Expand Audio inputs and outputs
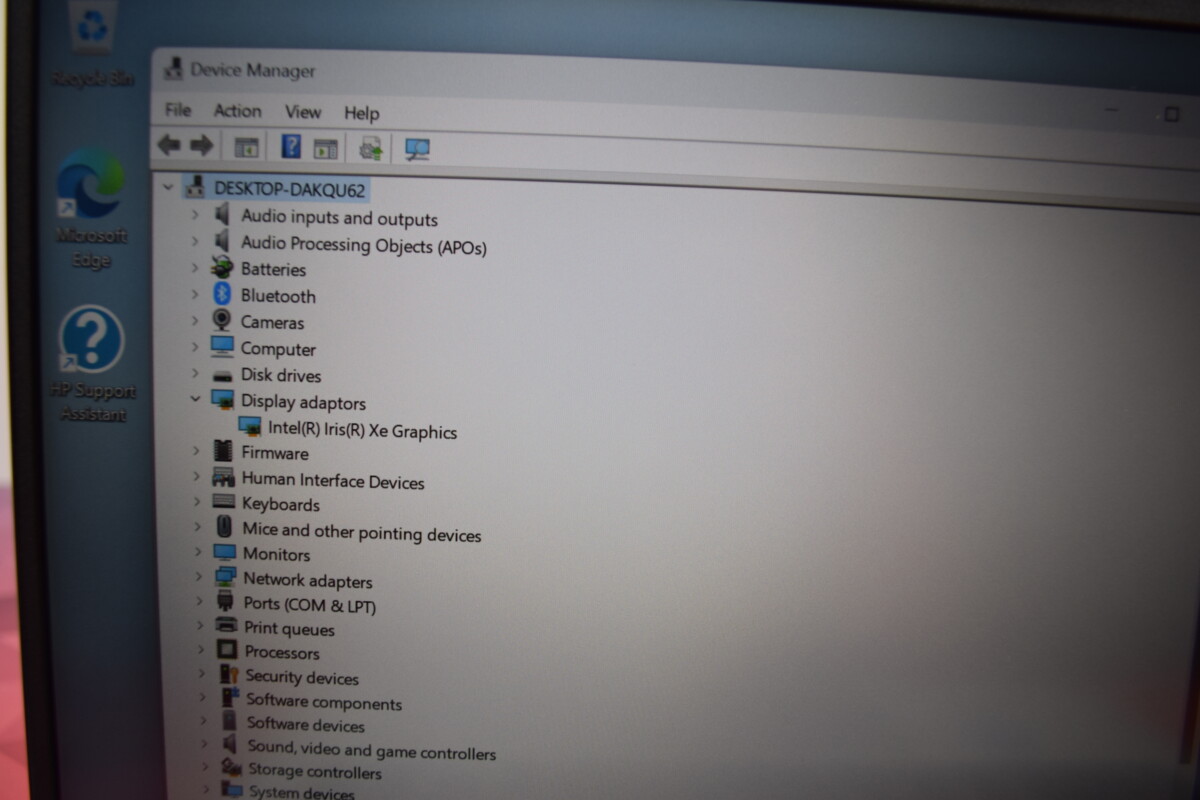 (x=195, y=214)
